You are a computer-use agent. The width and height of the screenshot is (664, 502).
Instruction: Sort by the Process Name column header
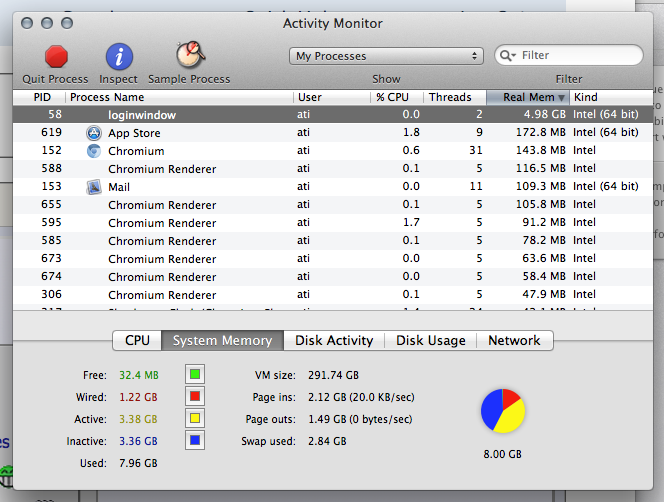tap(179, 97)
